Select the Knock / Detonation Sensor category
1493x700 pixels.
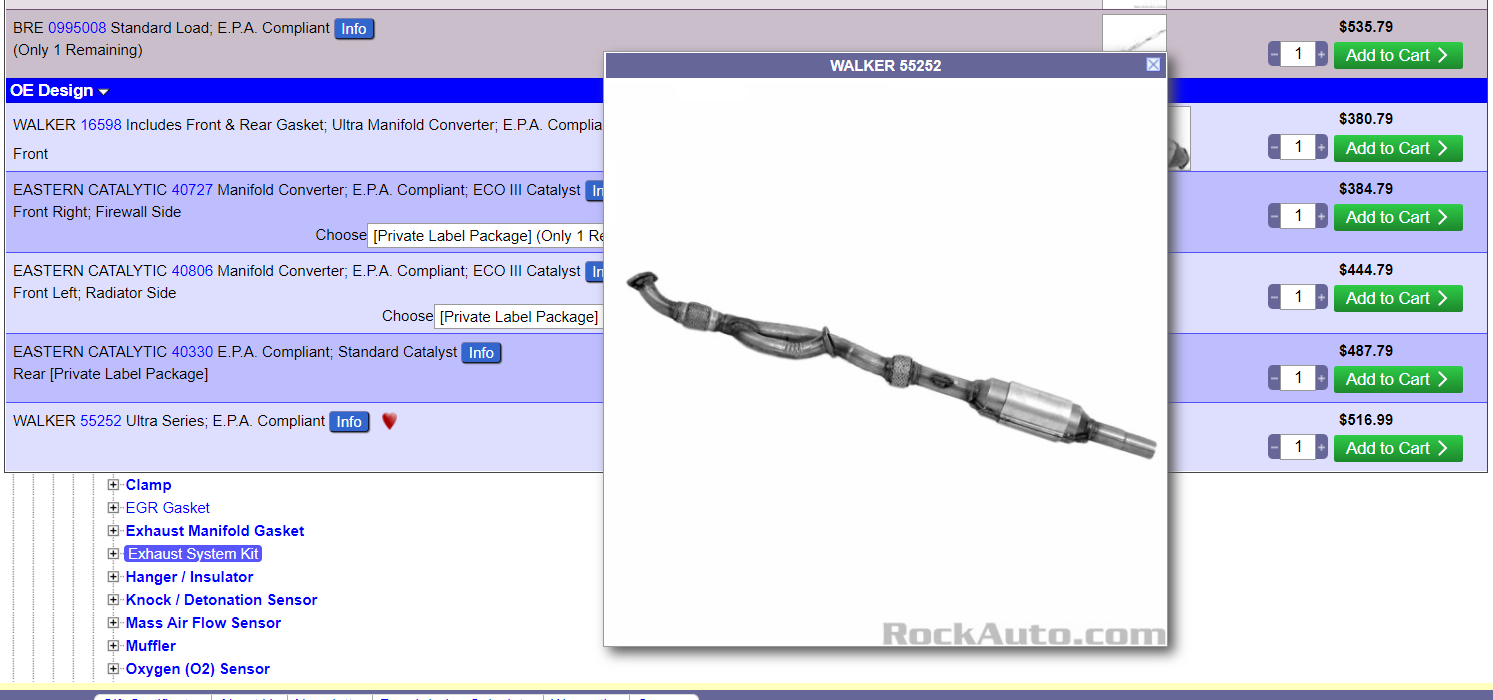coord(221,600)
